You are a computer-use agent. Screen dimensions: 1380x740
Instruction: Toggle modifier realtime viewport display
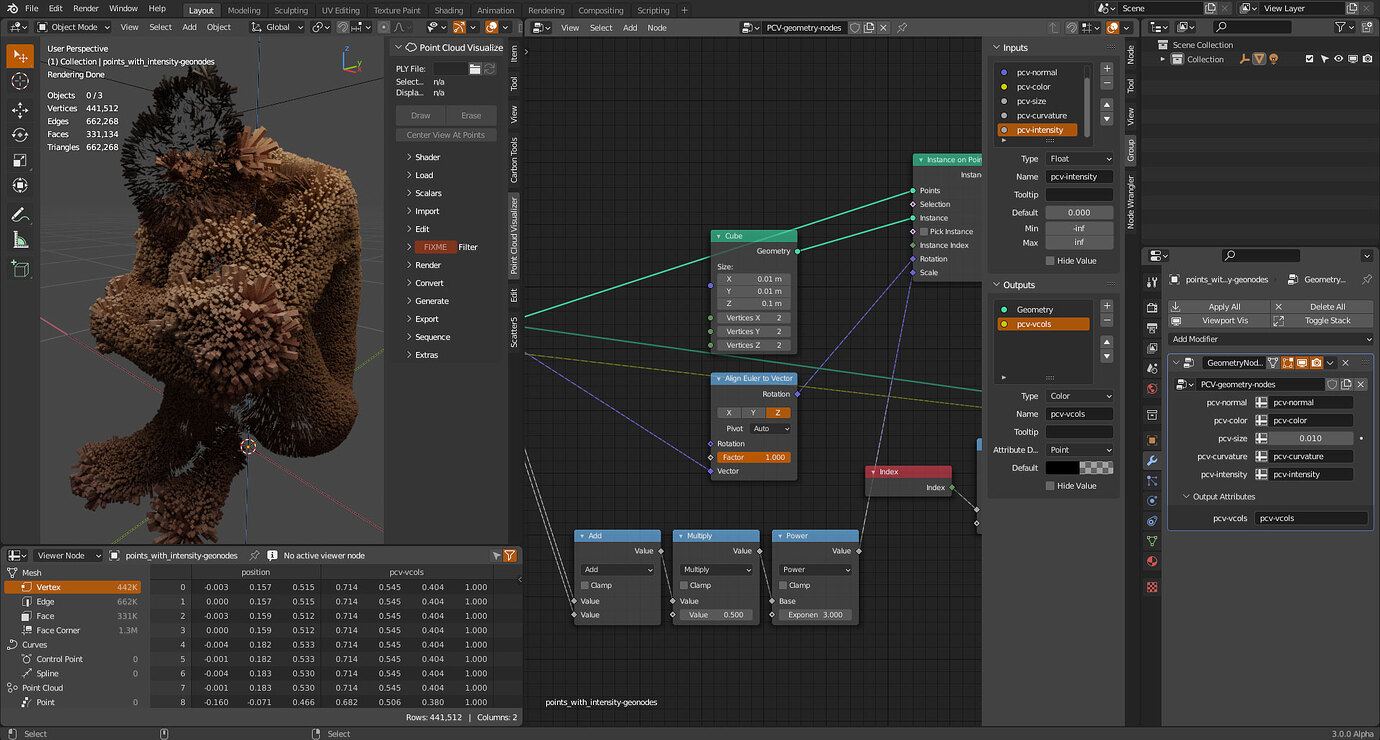pyautogui.click(x=1302, y=363)
